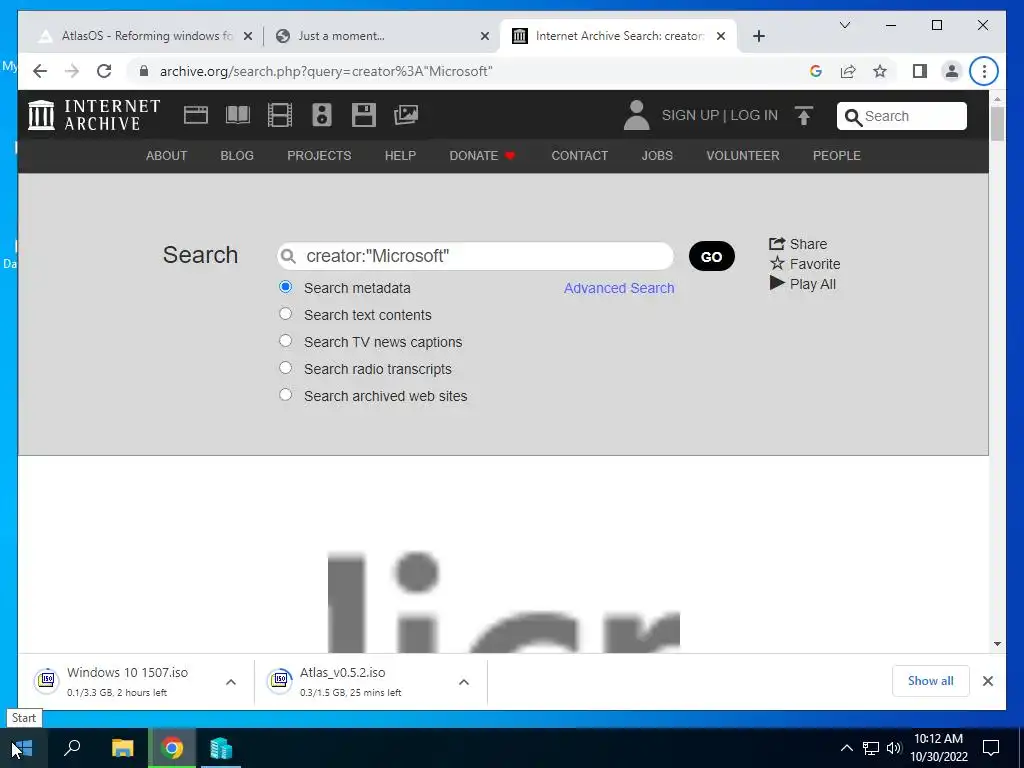Image resolution: width=1024 pixels, height=768 pixels.
Task: Toggle the browser side panel
Action: (x=920, y=71)
